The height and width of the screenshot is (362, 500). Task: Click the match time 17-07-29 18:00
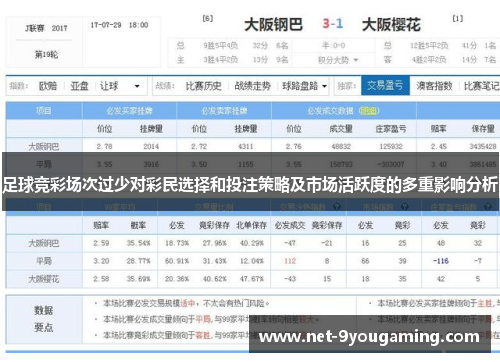(119, 25)
